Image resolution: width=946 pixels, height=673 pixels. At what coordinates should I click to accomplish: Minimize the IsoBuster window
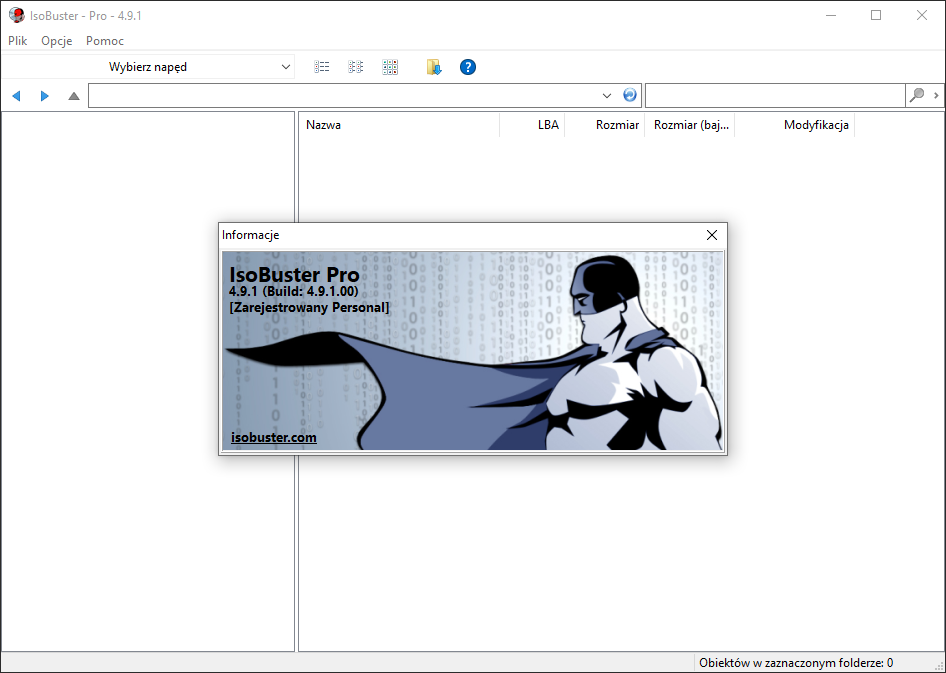pos(831,16)
